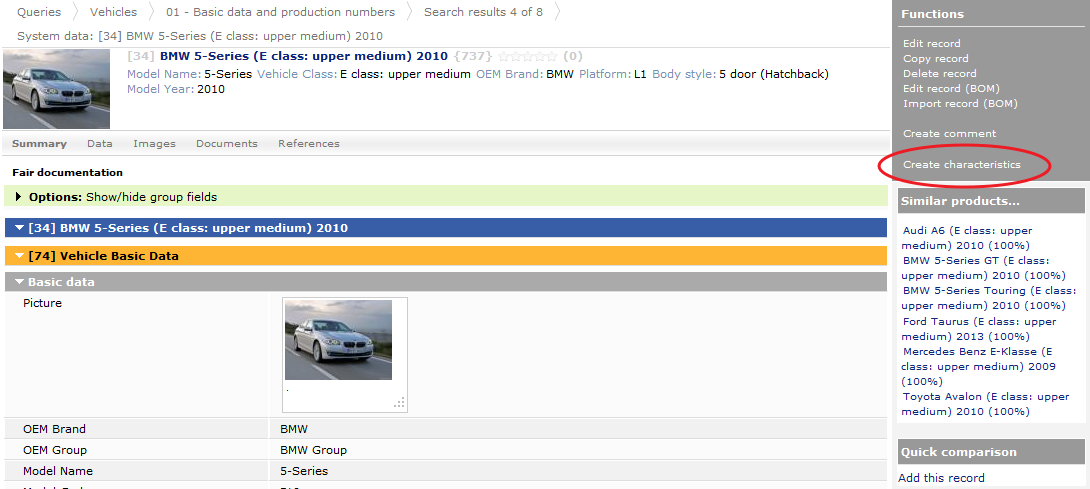The width and height of the screenshot is (1090, 489).
Task: Click the Model Name value 5-Series in table
Action: click(304, 471)
